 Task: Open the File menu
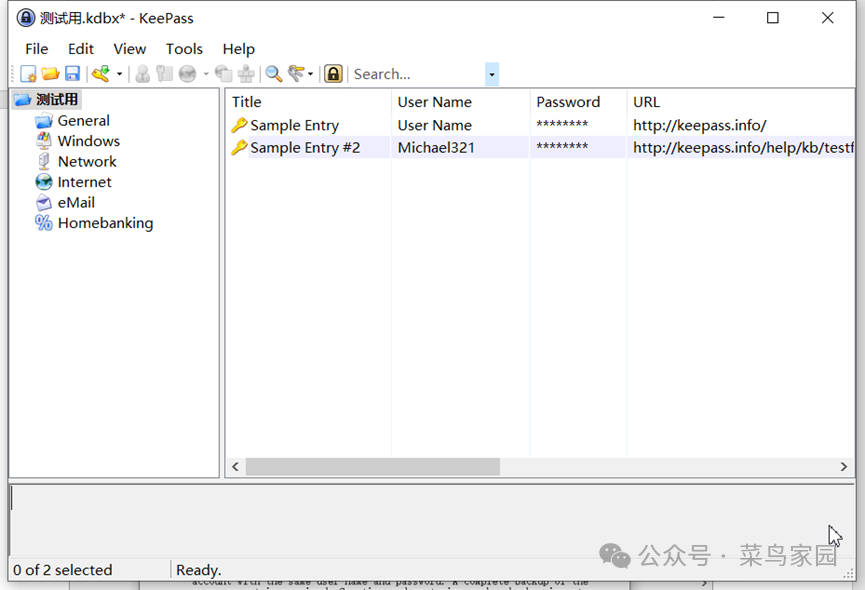tap(36, 49)
